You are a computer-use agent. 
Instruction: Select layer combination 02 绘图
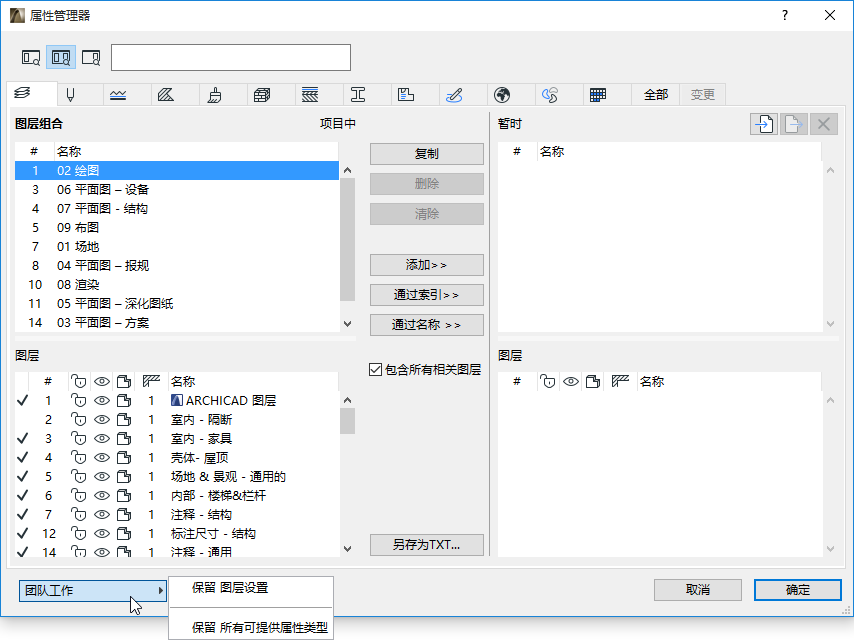177,170
